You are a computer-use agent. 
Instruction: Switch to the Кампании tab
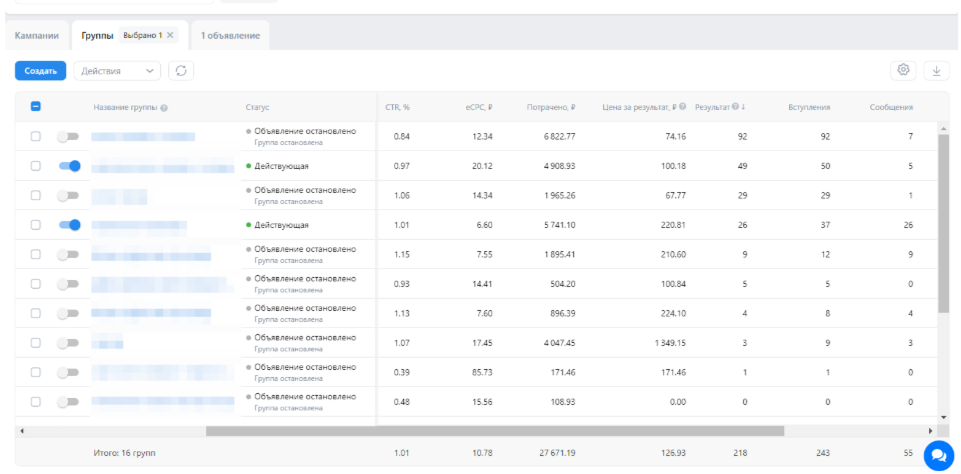click(x=37, y=36)
